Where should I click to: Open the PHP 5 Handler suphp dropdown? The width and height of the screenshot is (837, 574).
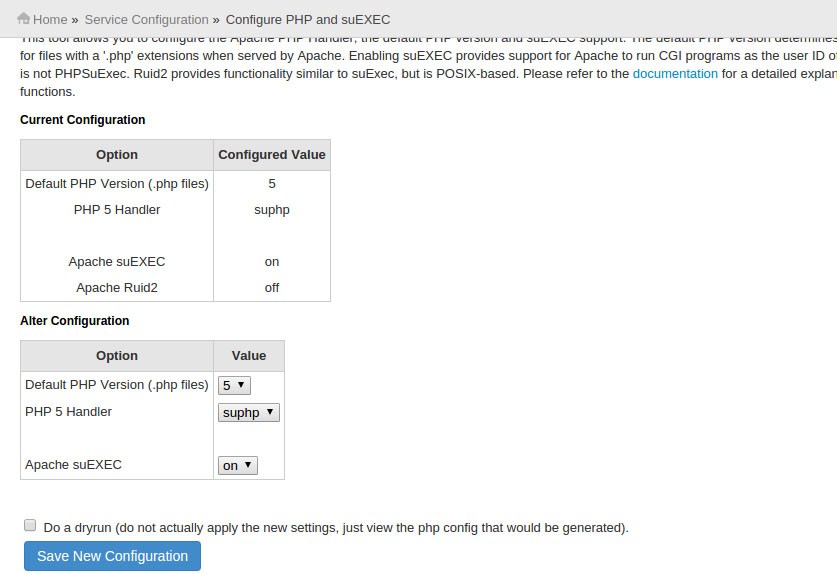pyautogui.click(x=249, y=412)
